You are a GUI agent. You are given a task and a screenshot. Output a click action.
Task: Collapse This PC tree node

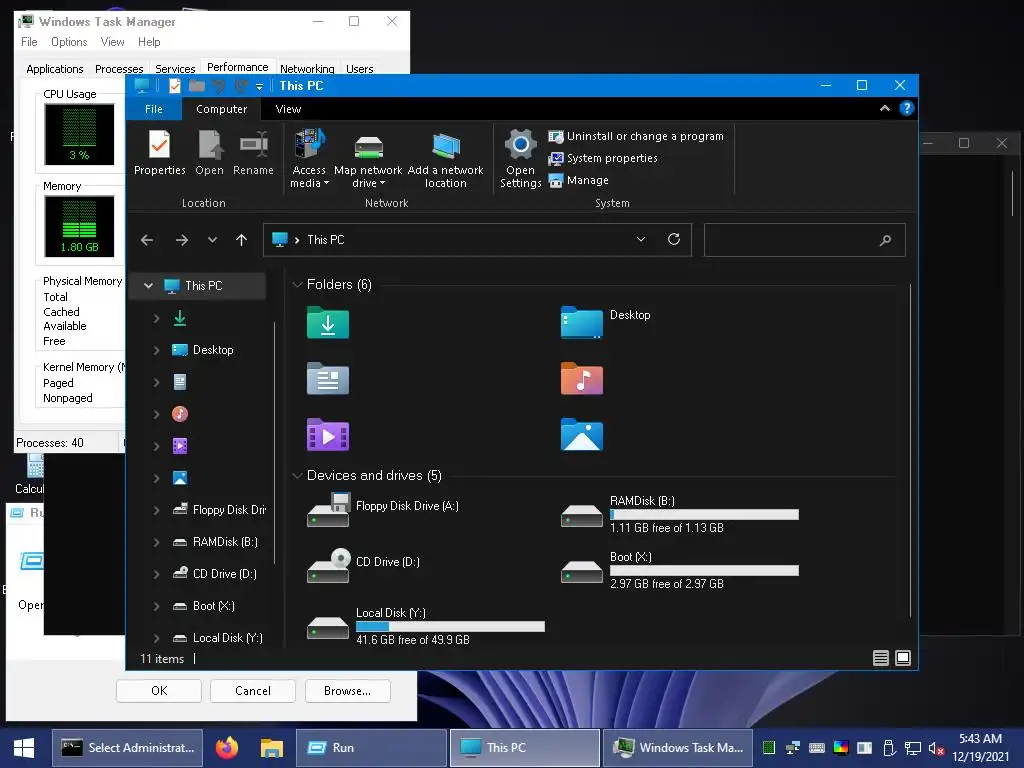coord(148,285)
